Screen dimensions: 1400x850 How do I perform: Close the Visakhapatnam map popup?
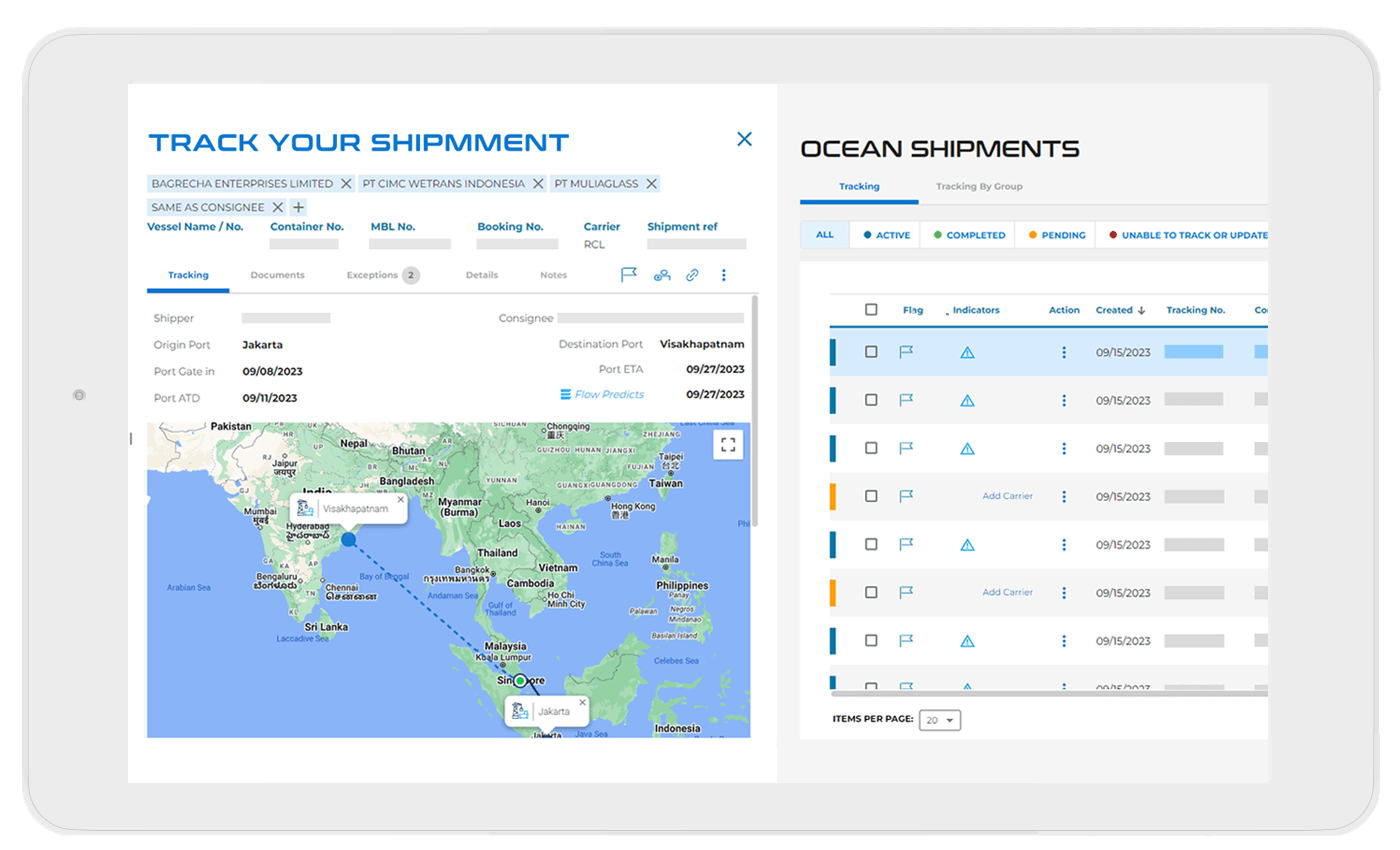point(400,499)
